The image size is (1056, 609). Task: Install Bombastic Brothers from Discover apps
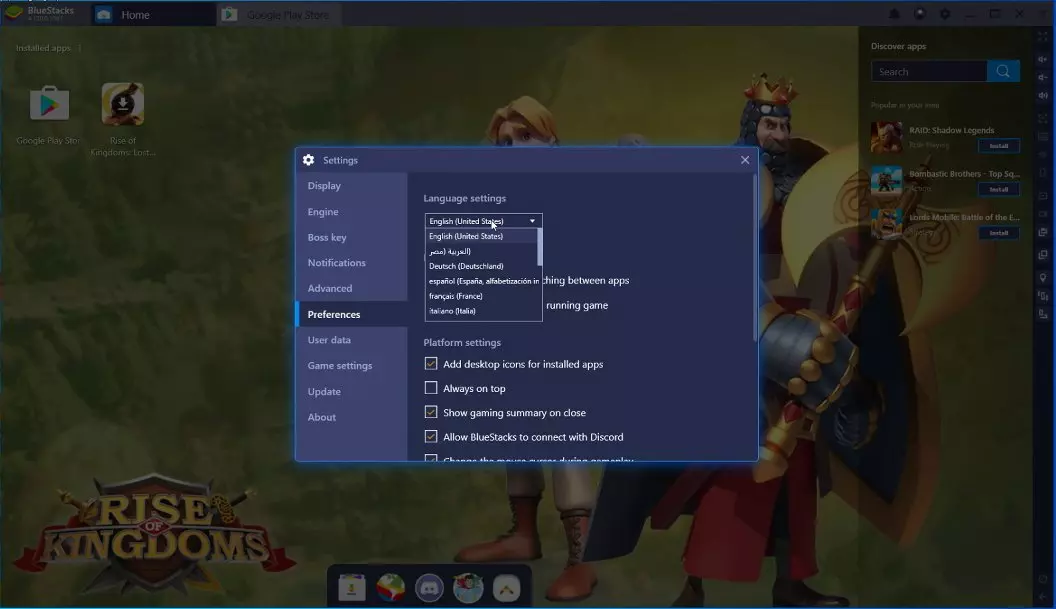click(x=998, y=189)
